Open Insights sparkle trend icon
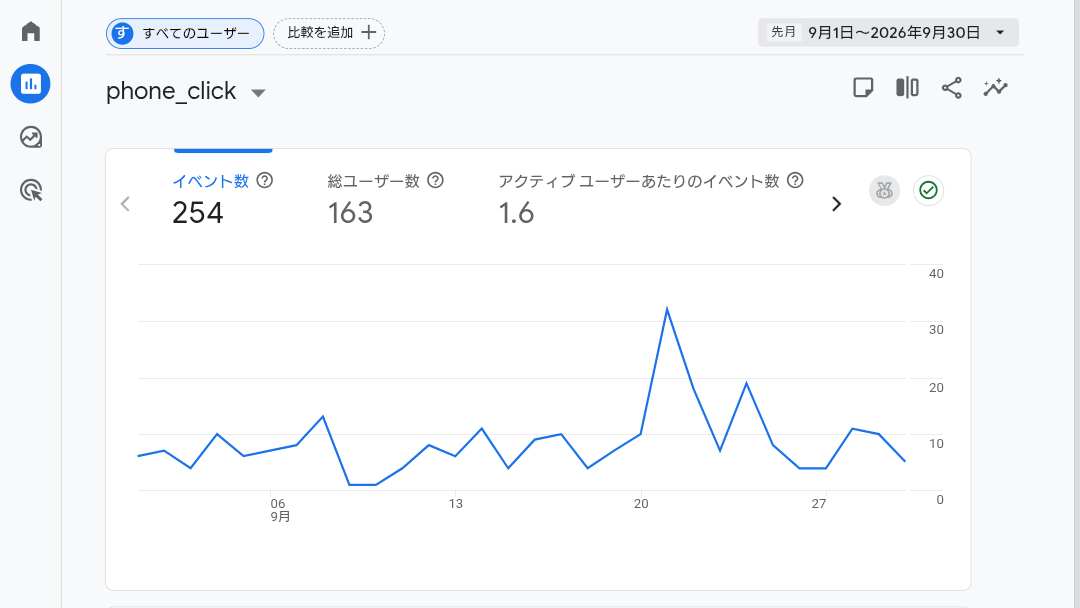1080x608 pixels. pos(995,88)
